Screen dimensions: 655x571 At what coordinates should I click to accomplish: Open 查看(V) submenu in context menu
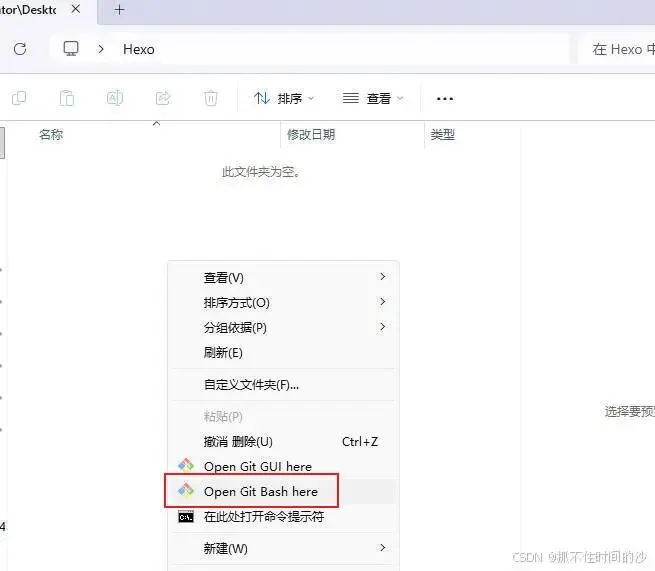pyautogui.click(x=283, y=277)
